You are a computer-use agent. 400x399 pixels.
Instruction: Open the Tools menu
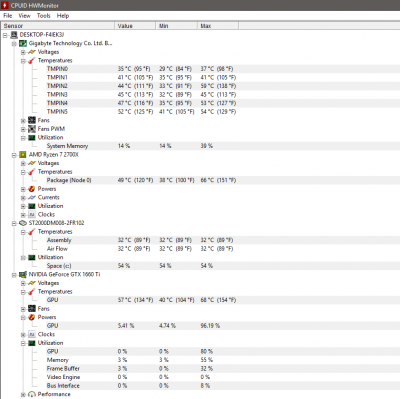(x=43, y=16)
